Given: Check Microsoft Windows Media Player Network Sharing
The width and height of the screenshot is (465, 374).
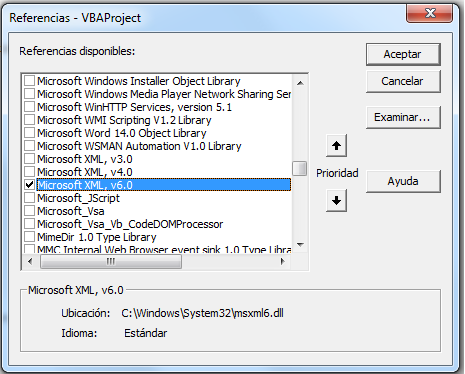Looking at the screenshot, I should pos(30,94).
